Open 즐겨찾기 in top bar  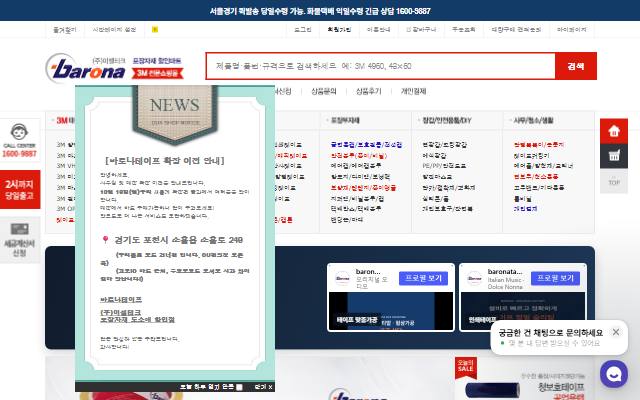[x=64, y=29]
